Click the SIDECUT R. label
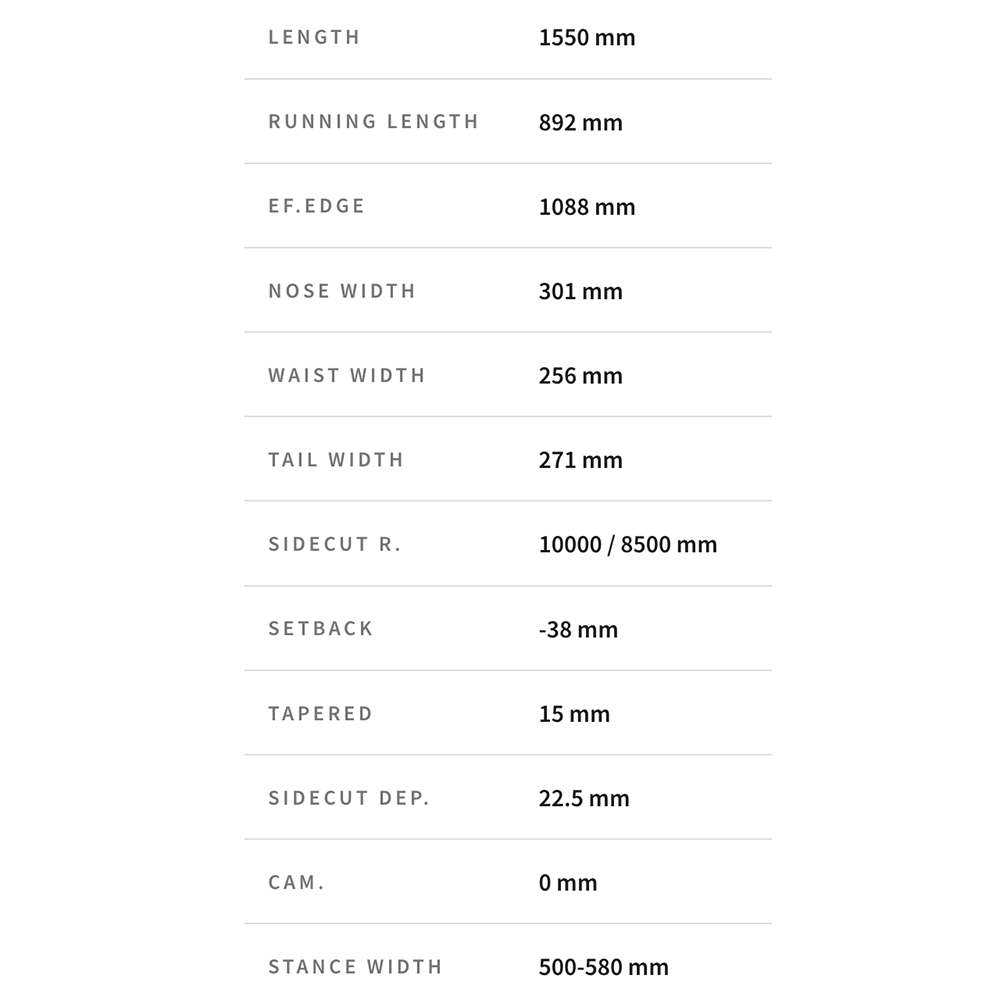 click(x=335, y=545)
